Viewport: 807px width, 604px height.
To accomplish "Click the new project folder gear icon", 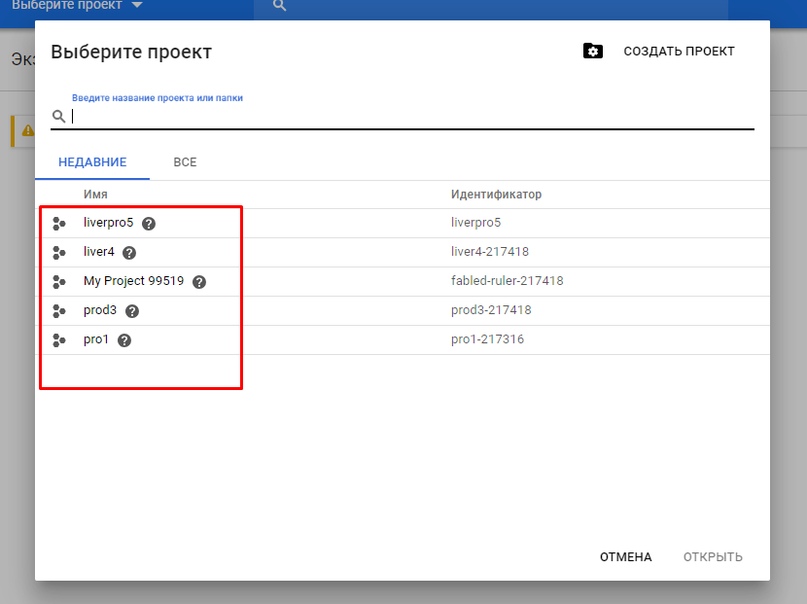I will 593,51.
